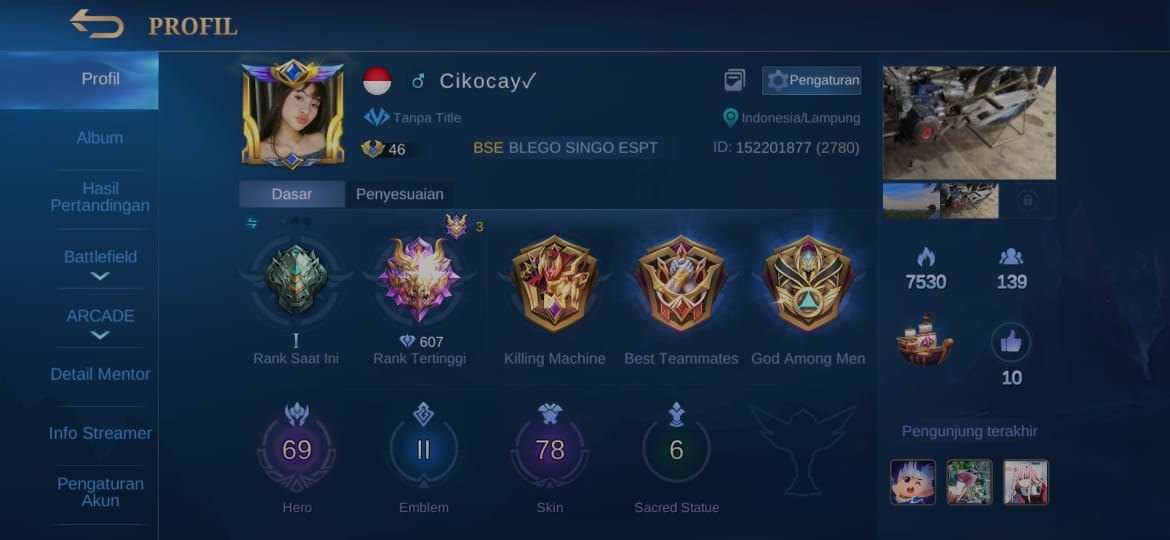The width and height of the screenshot is (1170, 540).
Task: Click the popularity flame icon
Action: coord(926,257)
